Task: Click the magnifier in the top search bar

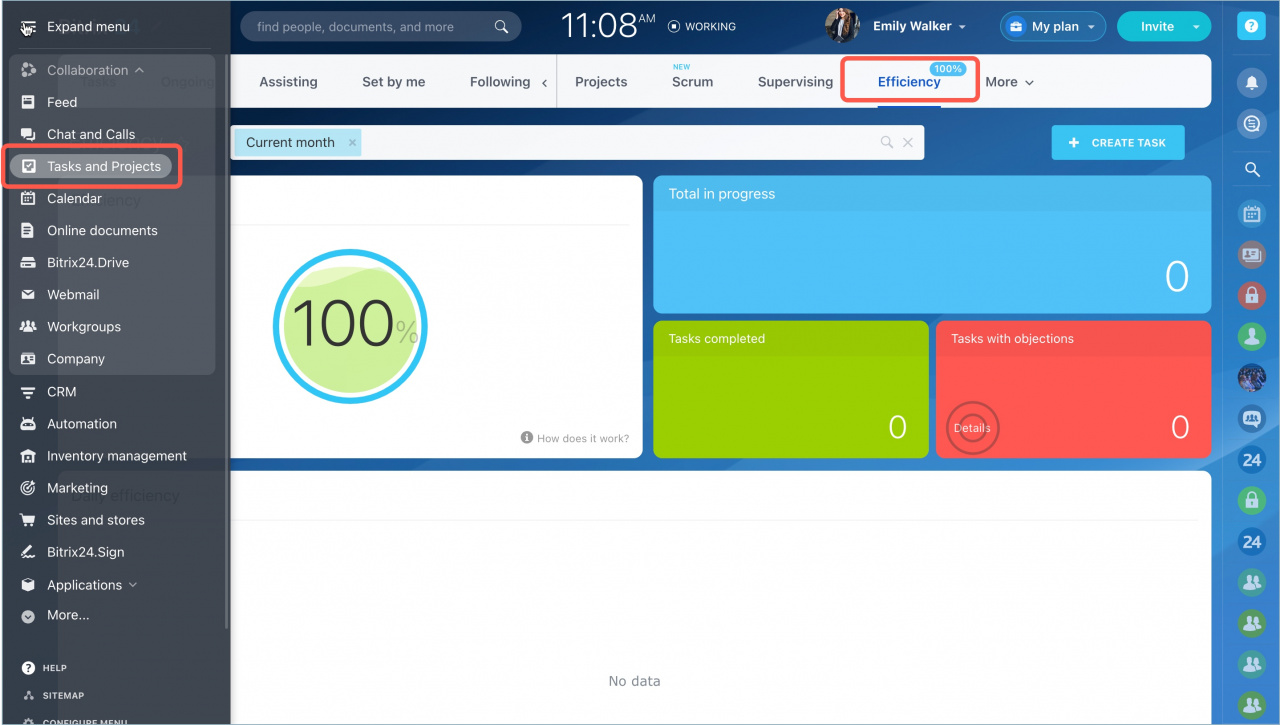Action: click(502, 27)
